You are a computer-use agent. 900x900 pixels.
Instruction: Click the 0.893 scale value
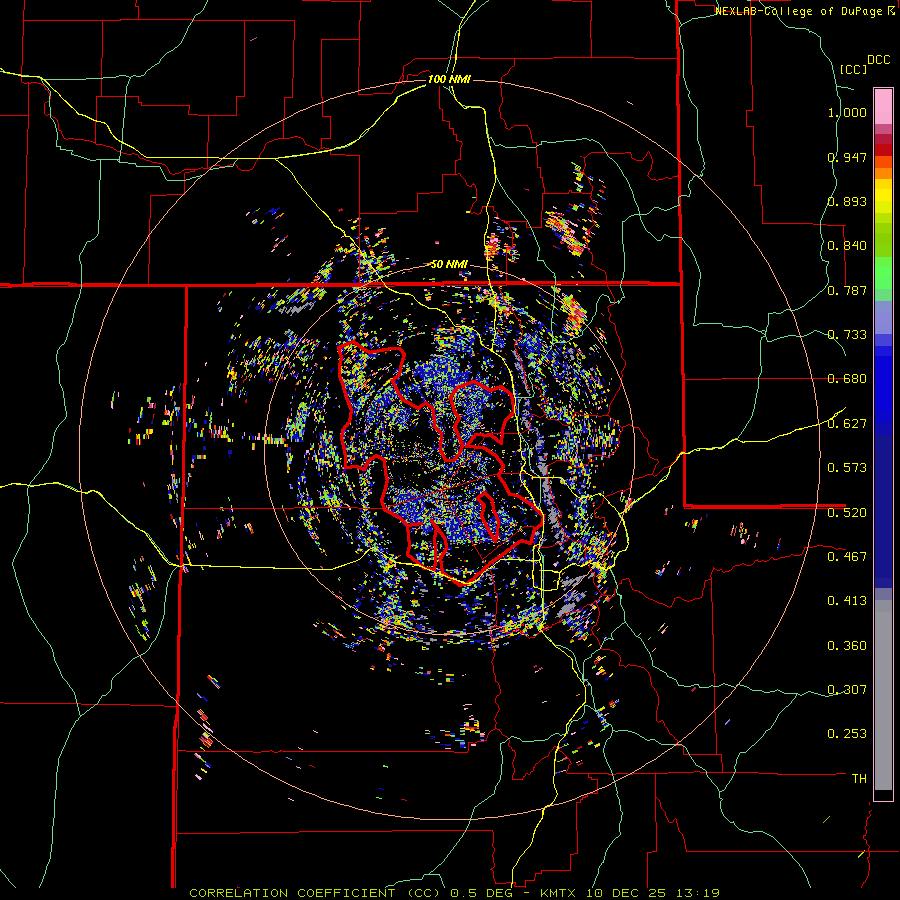(847, 201)
